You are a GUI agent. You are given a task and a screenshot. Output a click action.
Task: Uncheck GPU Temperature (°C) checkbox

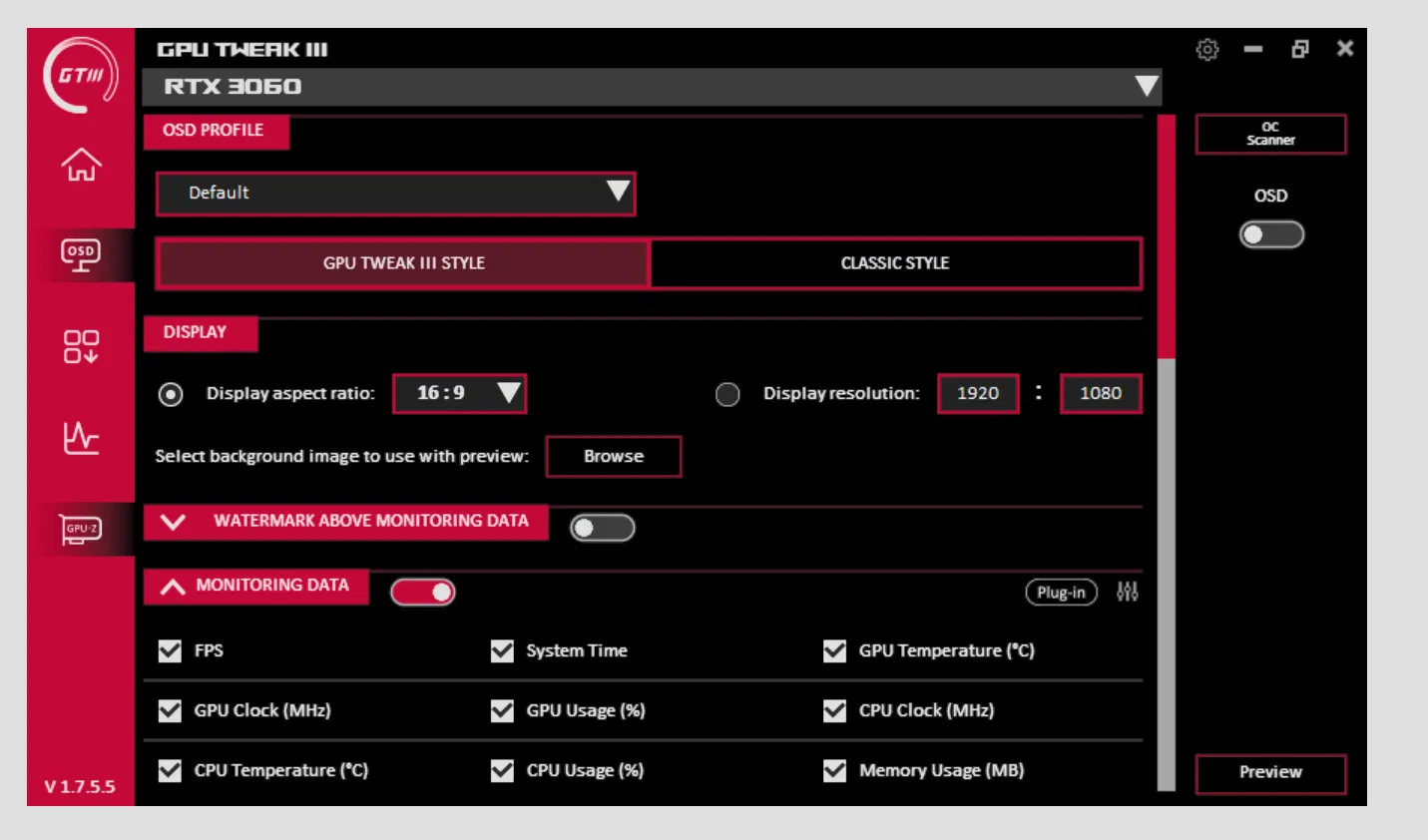pos(834,651)
